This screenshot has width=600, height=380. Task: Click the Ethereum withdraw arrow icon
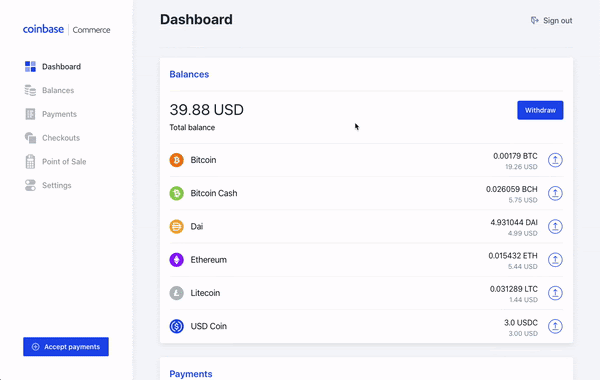(x=555, y=260)
